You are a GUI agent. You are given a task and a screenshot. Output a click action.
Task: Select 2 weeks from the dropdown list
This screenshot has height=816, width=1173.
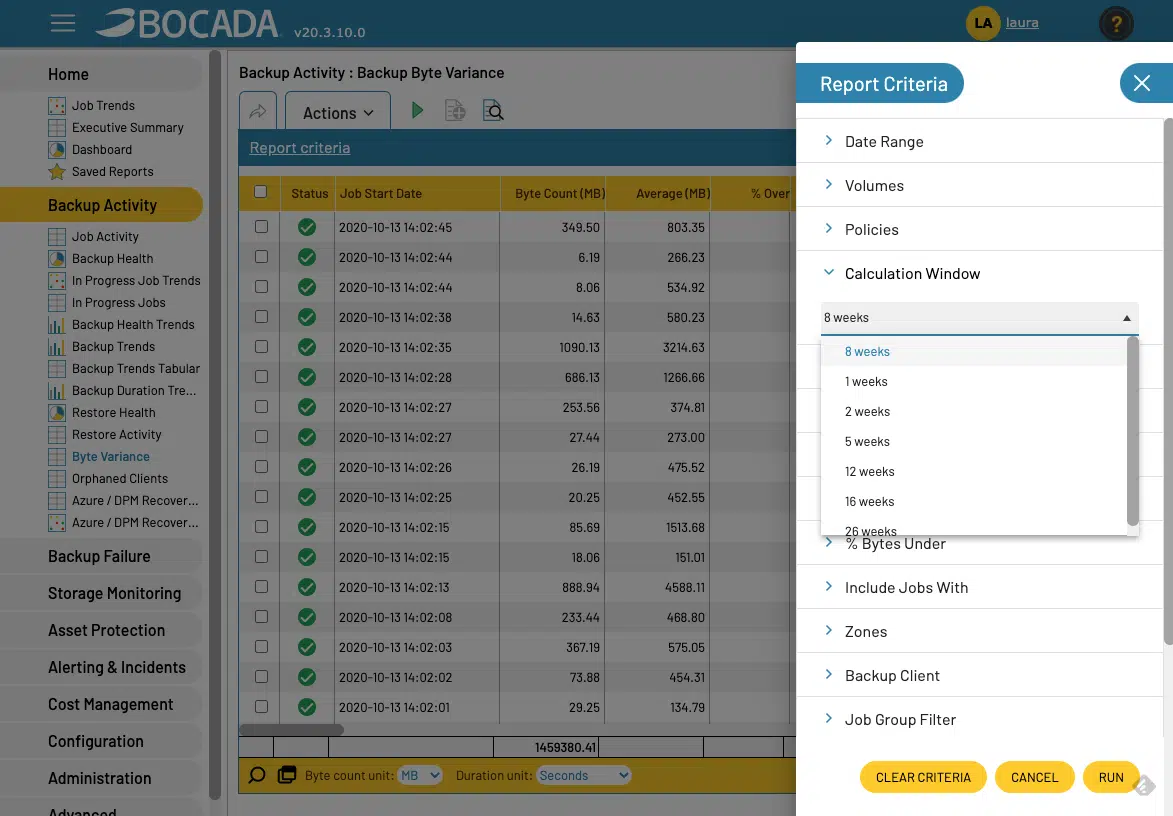click(974, 411)
